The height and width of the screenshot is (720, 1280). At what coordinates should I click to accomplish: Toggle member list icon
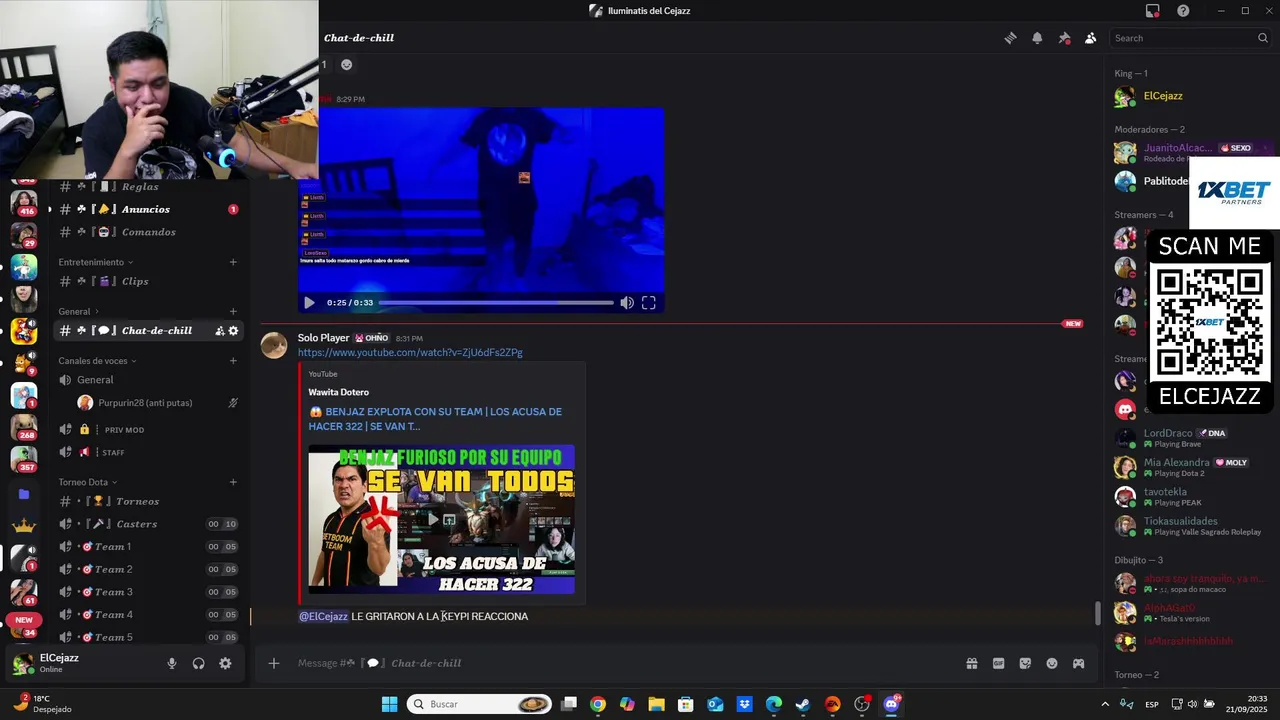click(1090, 38)
